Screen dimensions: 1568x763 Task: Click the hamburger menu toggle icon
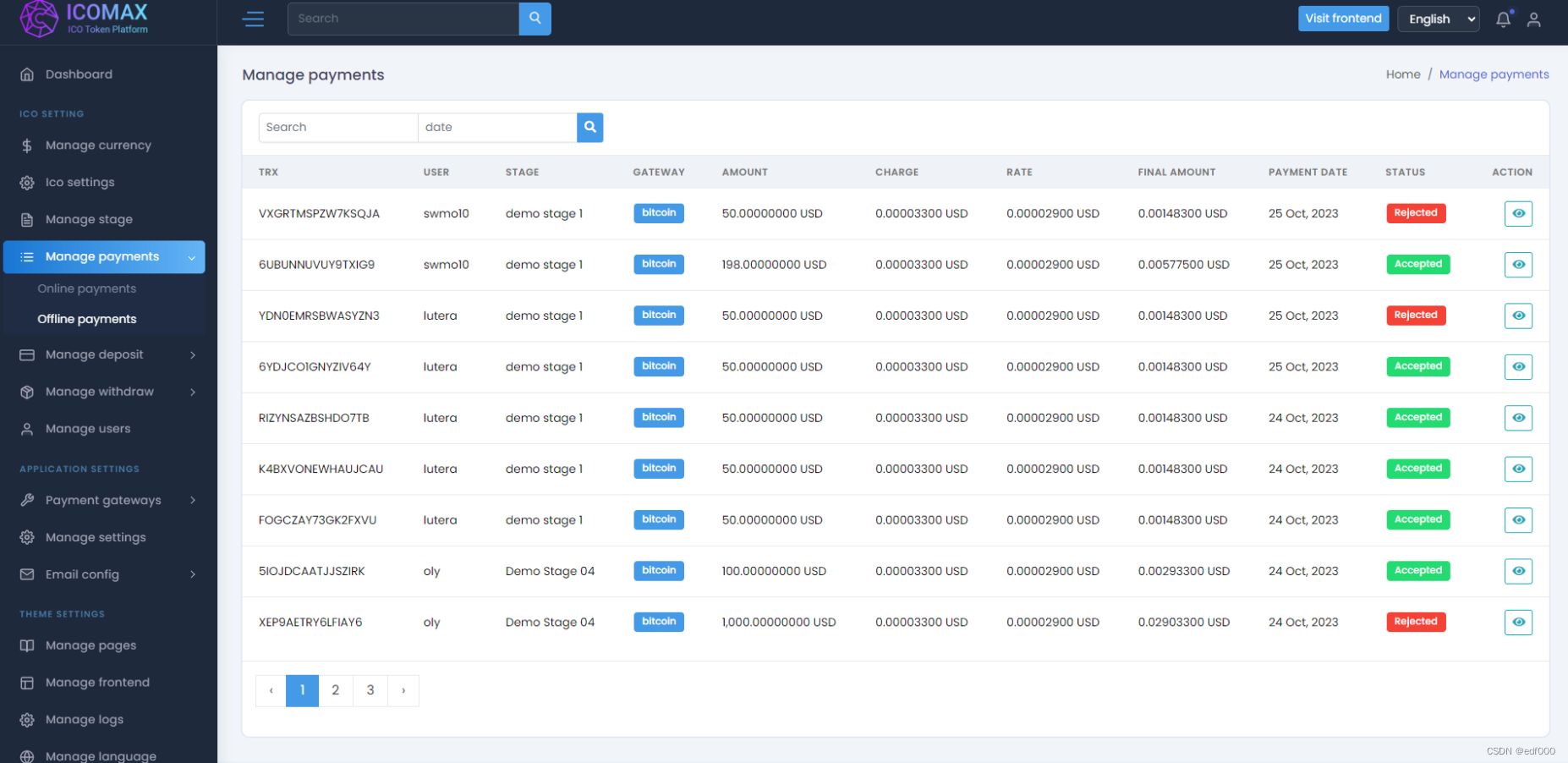(x=253, y=19)
